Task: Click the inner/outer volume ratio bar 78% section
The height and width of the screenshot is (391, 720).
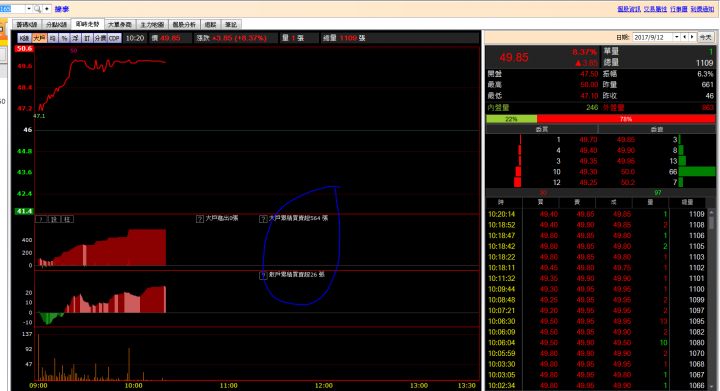Action: coord(625,119)
